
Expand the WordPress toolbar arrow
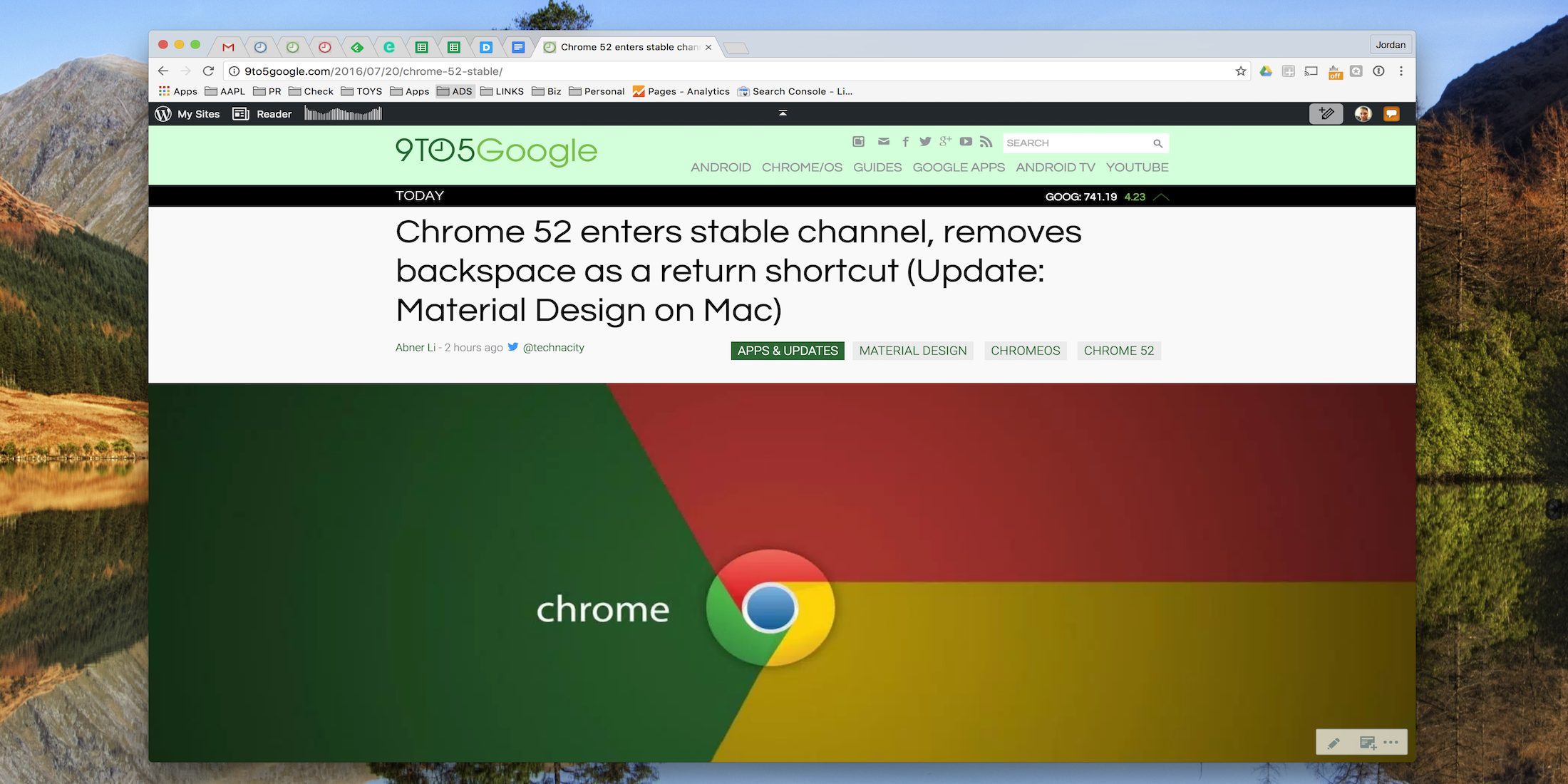click(x=783, y=113)
